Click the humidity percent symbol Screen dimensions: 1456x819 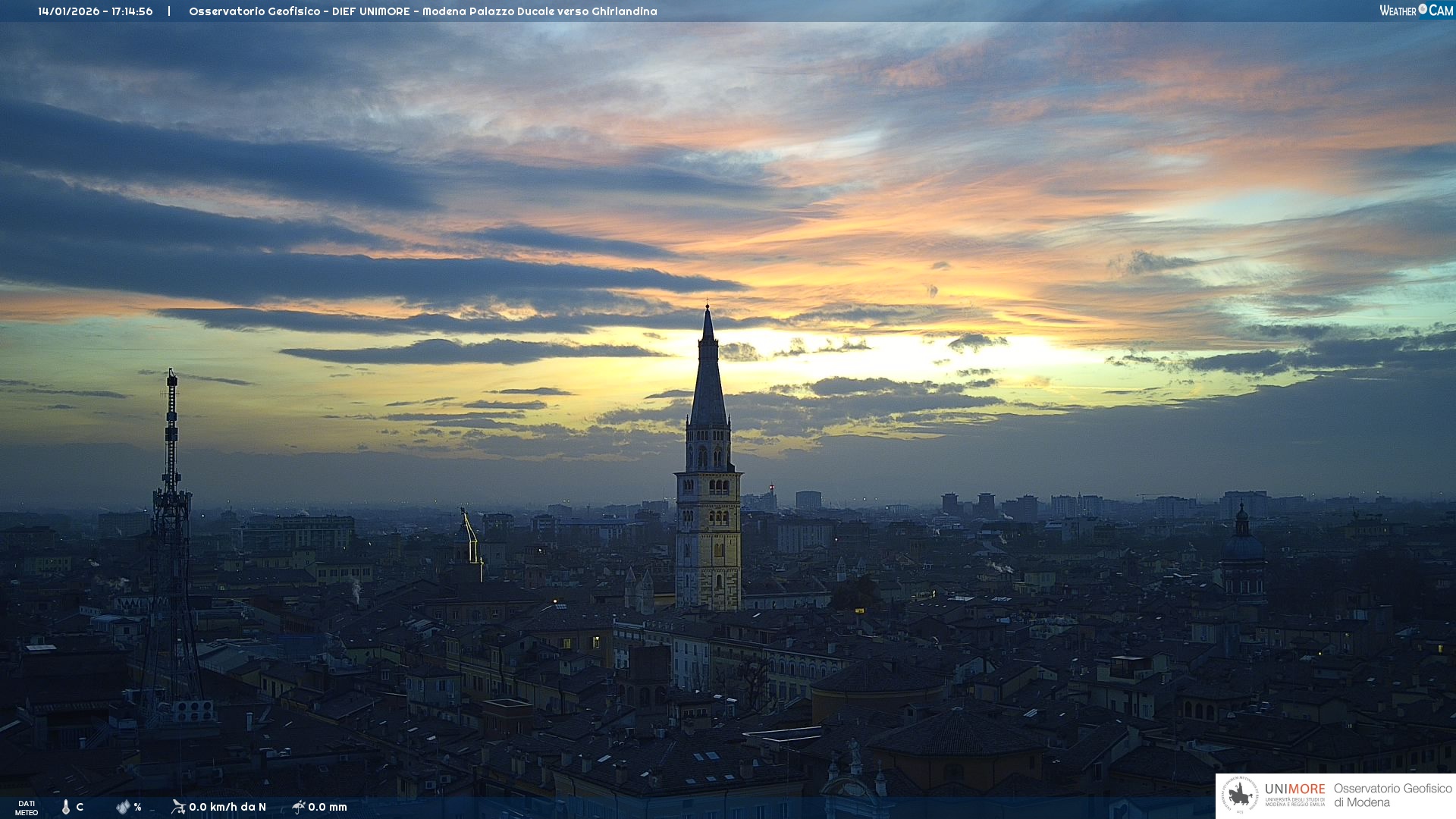pyautogui.click(x=138, y=807)
